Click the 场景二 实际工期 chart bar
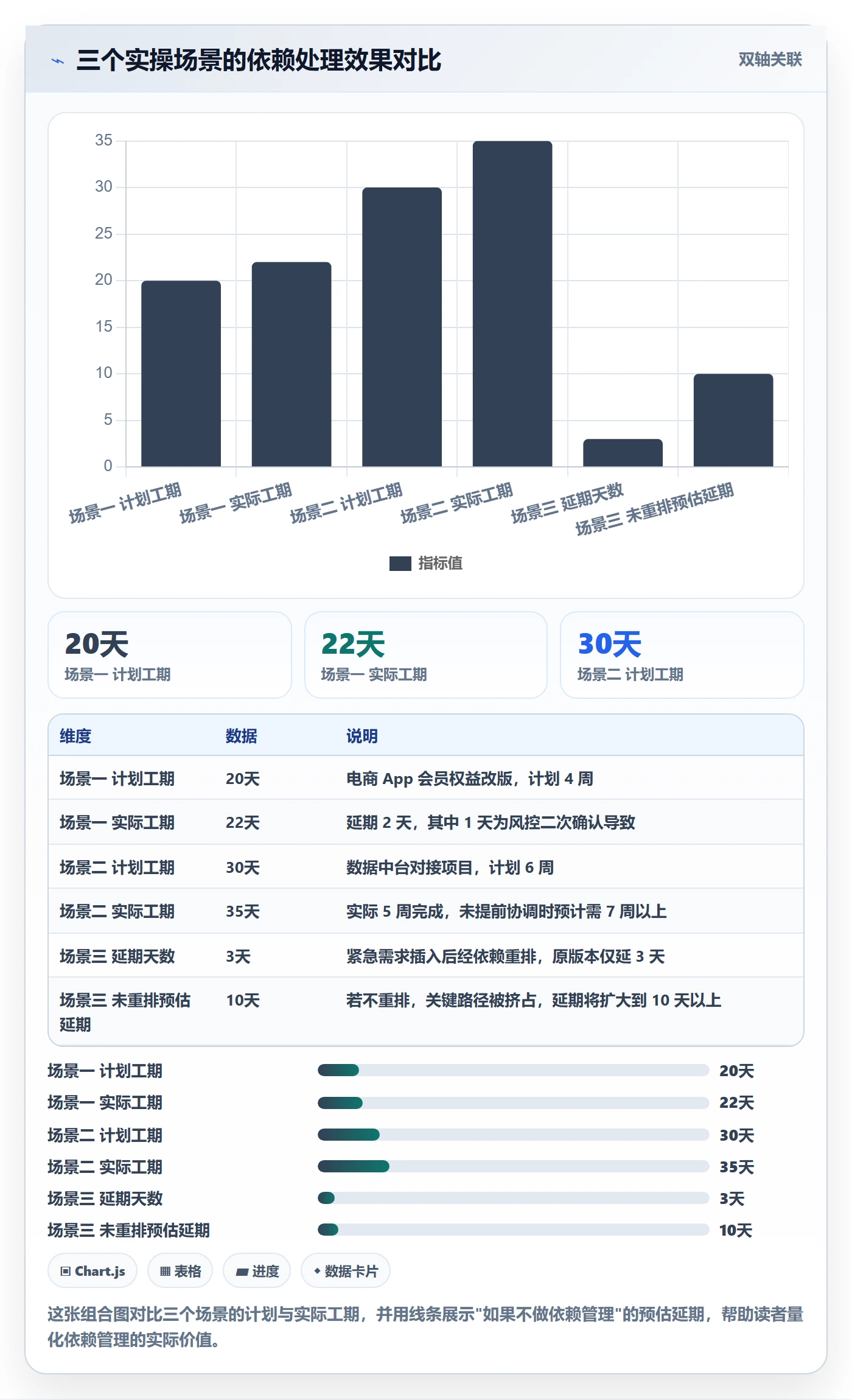The image size is (852, 1400). [x=512, y=304]
